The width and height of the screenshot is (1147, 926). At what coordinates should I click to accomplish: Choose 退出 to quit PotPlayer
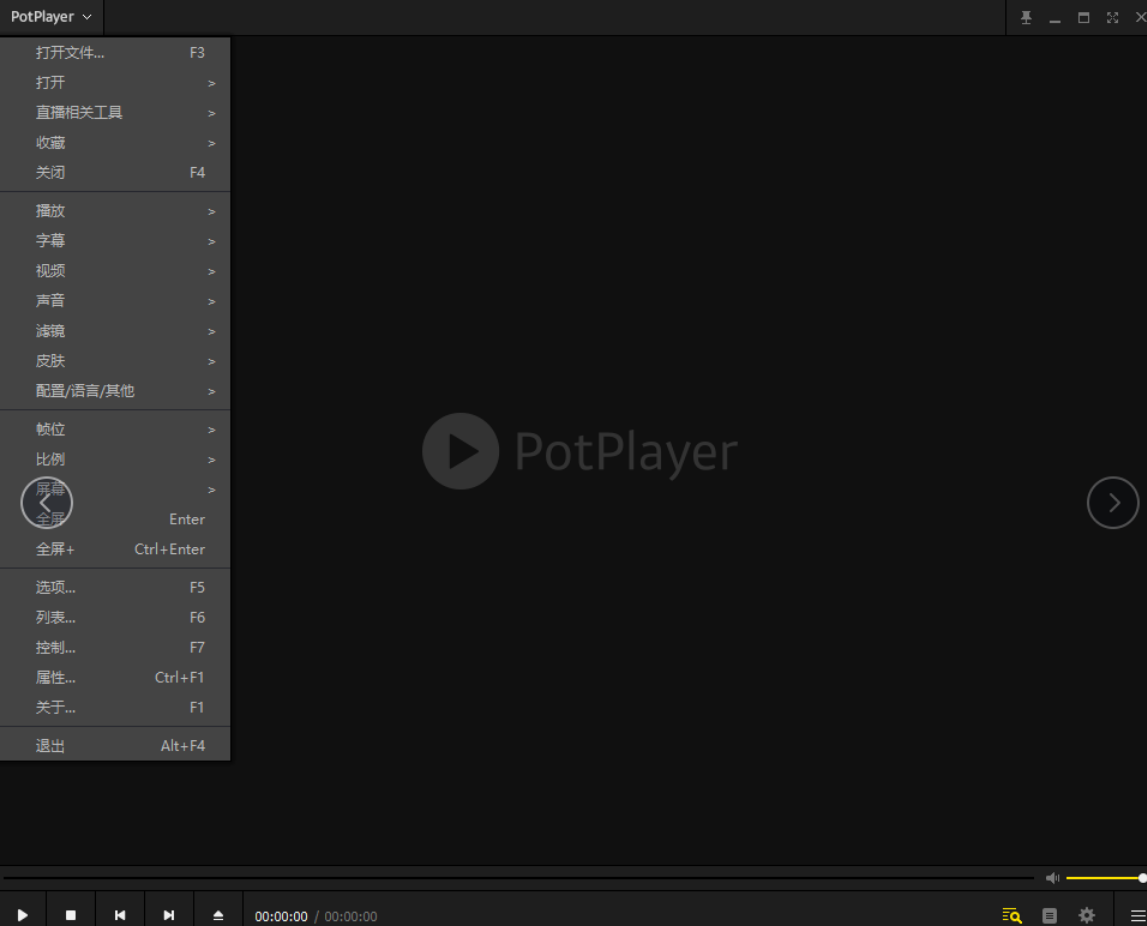(x=115, y=746)
